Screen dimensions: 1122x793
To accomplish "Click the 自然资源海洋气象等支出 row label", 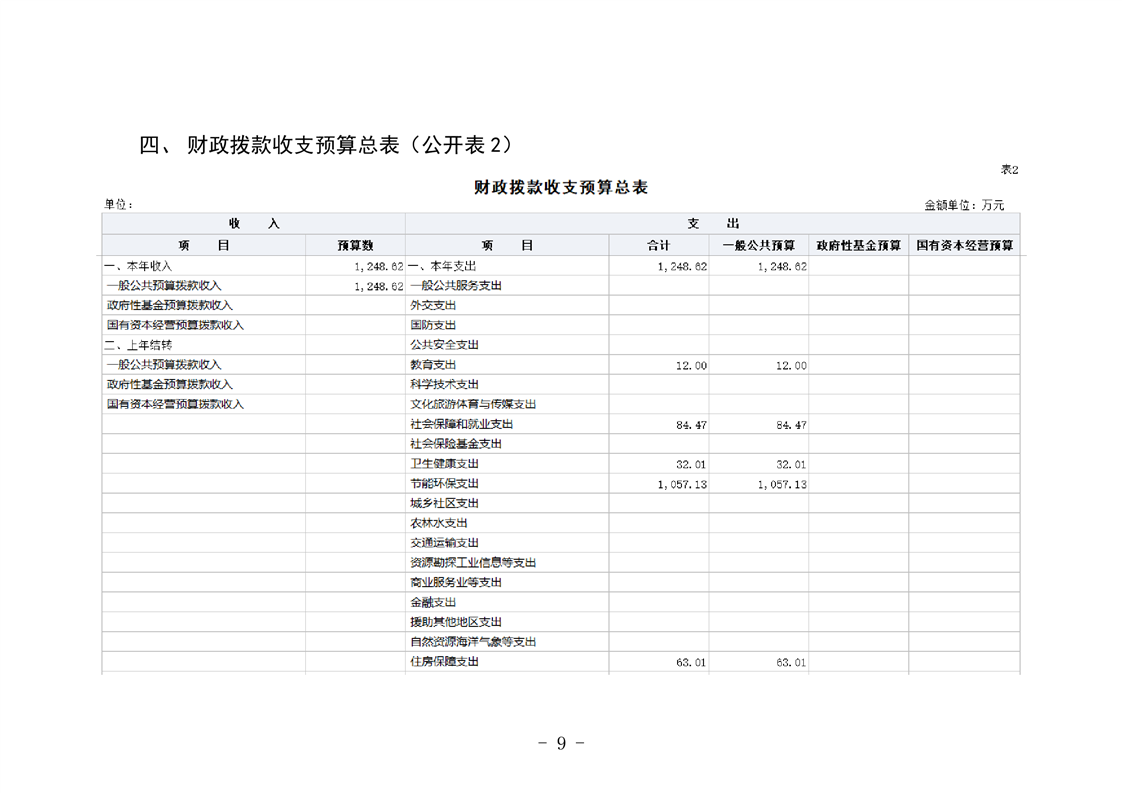I will pos(473,642).
